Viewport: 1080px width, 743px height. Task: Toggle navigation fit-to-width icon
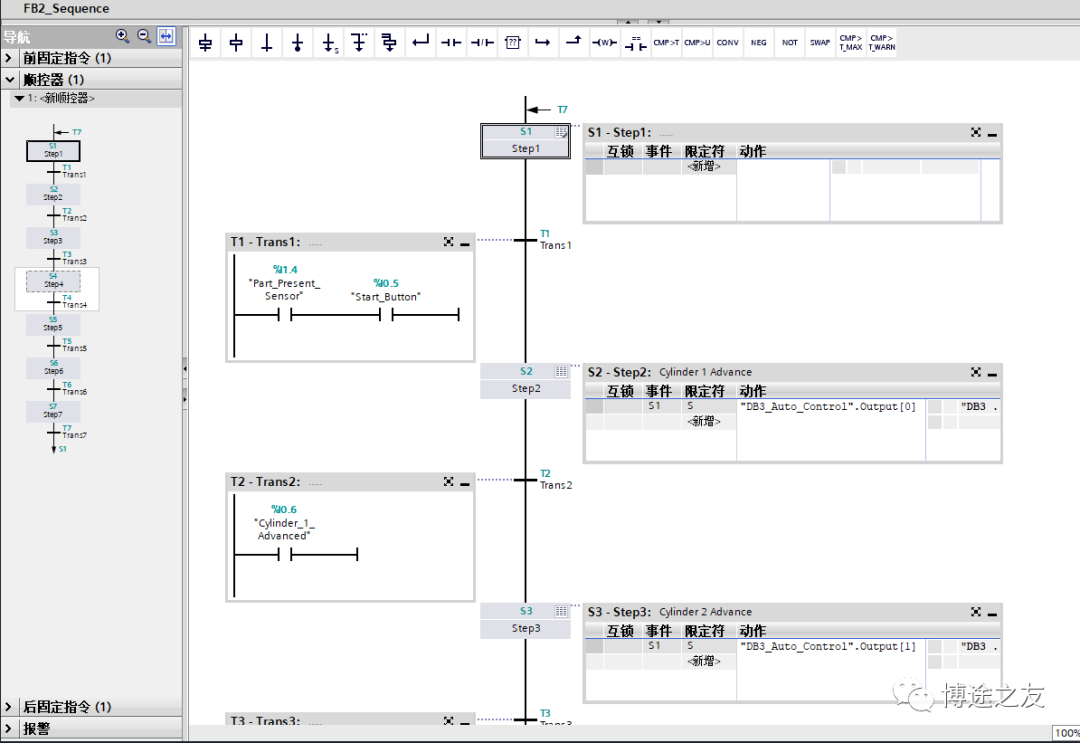pyautogui.click(x=166, y=36)
